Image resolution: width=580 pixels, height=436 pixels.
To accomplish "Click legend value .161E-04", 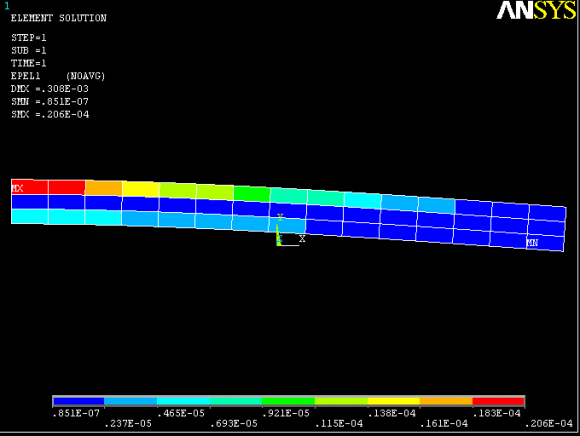I will pyautogui.click(x=444, y=424).
